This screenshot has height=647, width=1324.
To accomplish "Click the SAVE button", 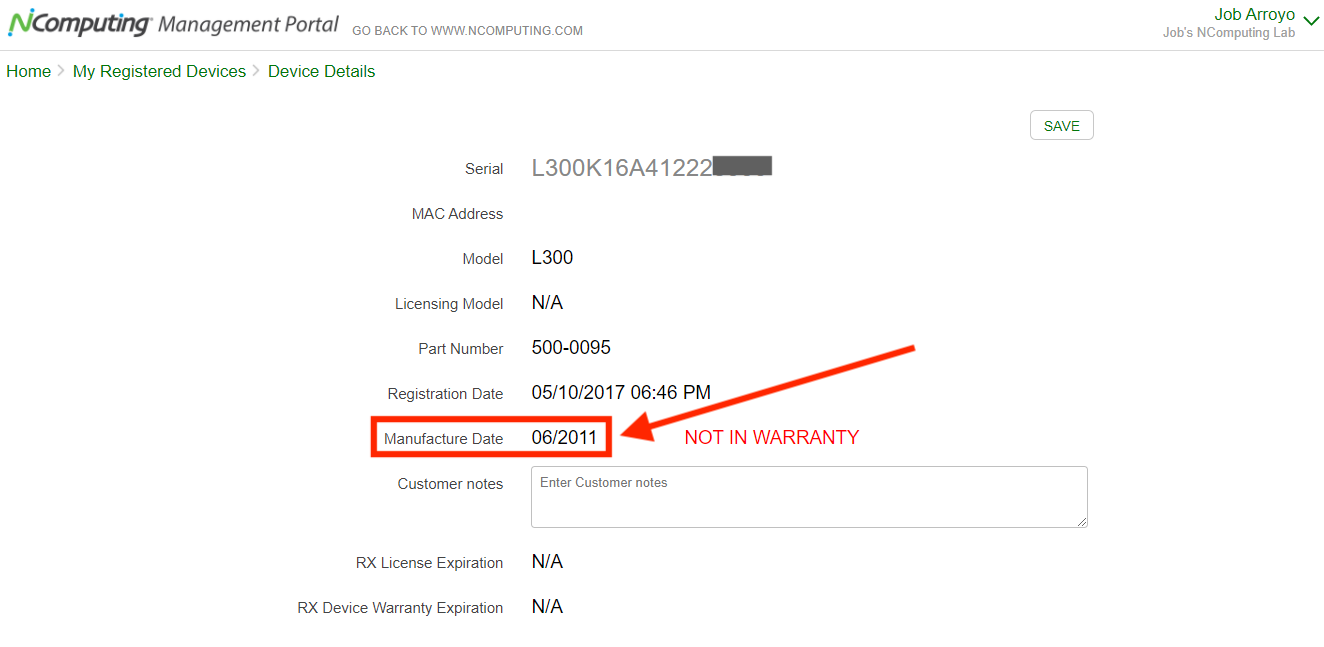I will (1061, 126).
